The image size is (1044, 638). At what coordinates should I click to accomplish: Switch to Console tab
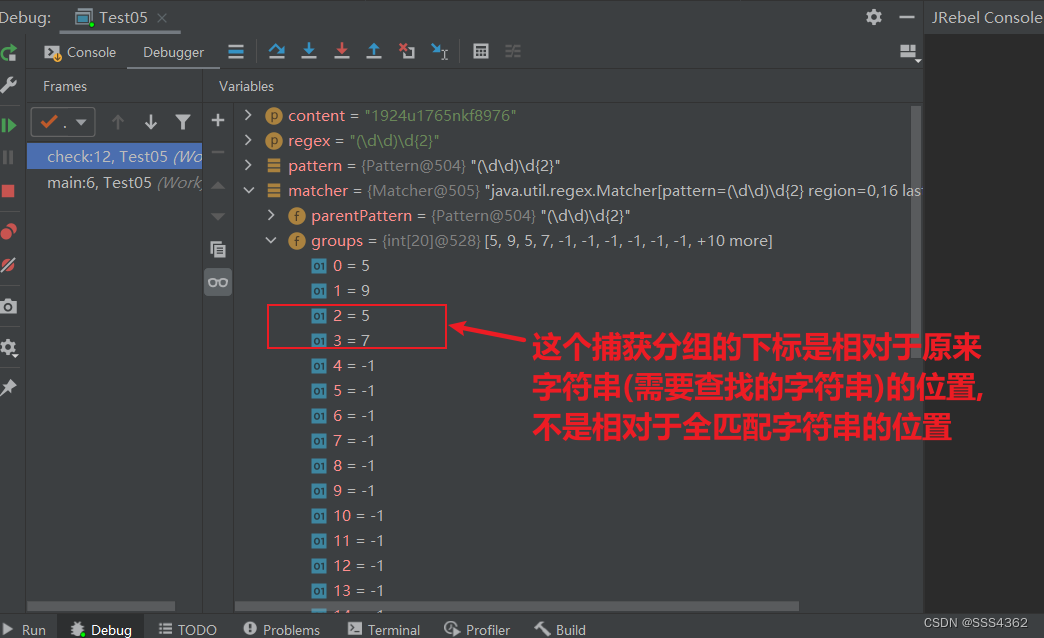(81, 53)
